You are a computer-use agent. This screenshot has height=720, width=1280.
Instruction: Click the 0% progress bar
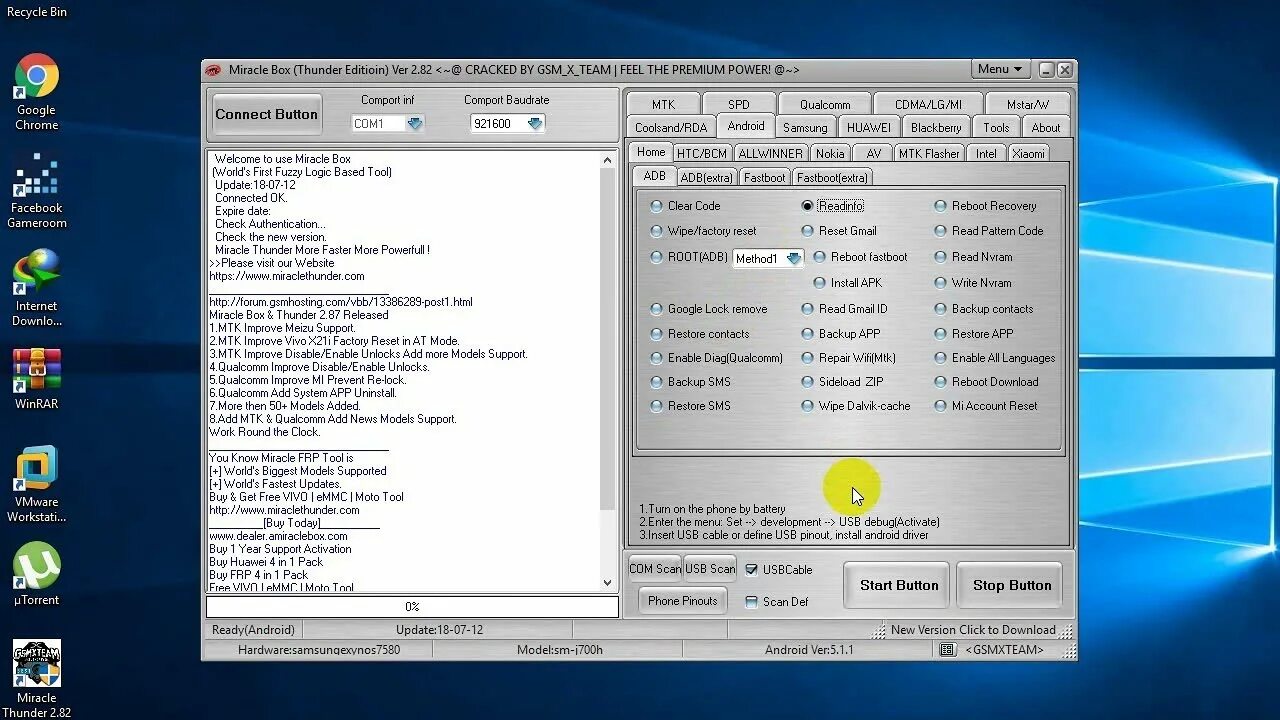point(412,607)
